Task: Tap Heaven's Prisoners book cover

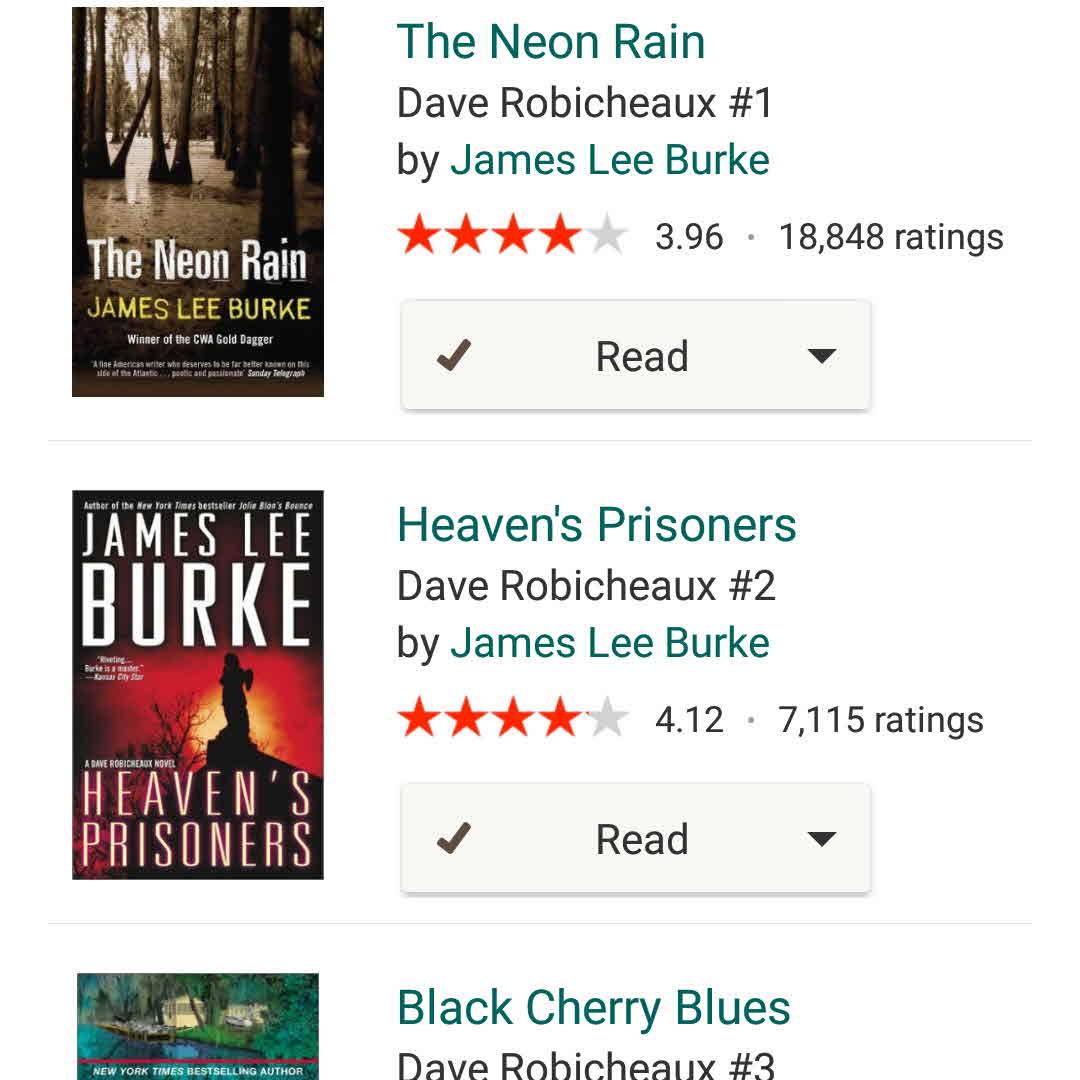Action: click(x=198, y=685)
